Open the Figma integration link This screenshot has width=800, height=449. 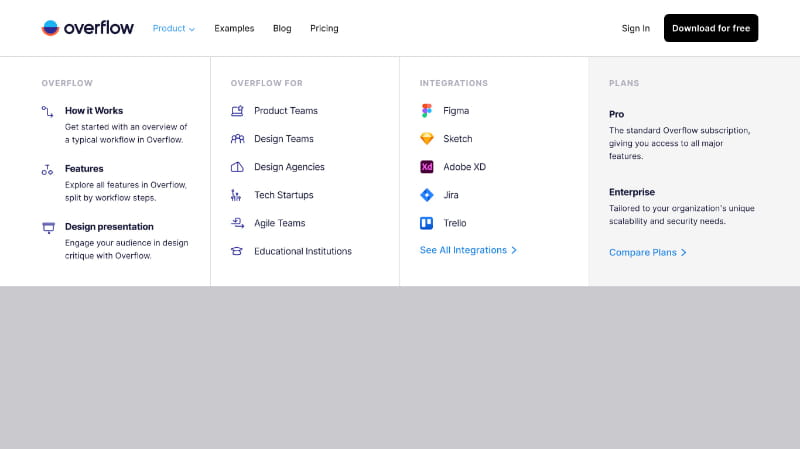tap(456, 111)
